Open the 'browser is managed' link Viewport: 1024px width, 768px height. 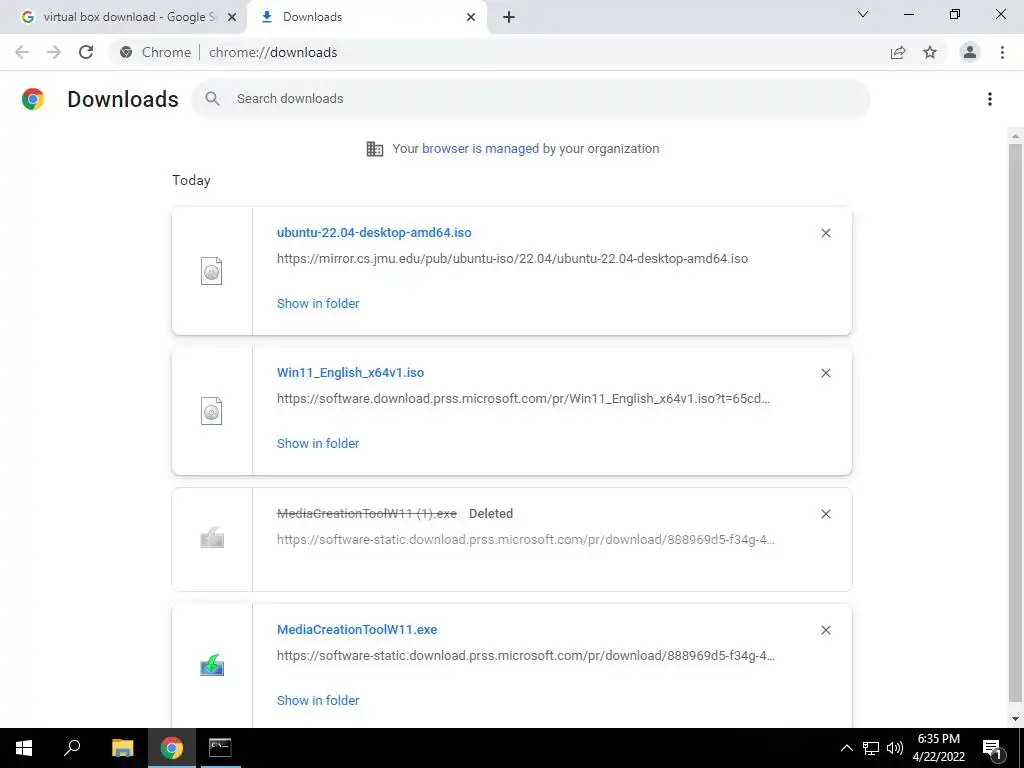(x=480, y=148)
